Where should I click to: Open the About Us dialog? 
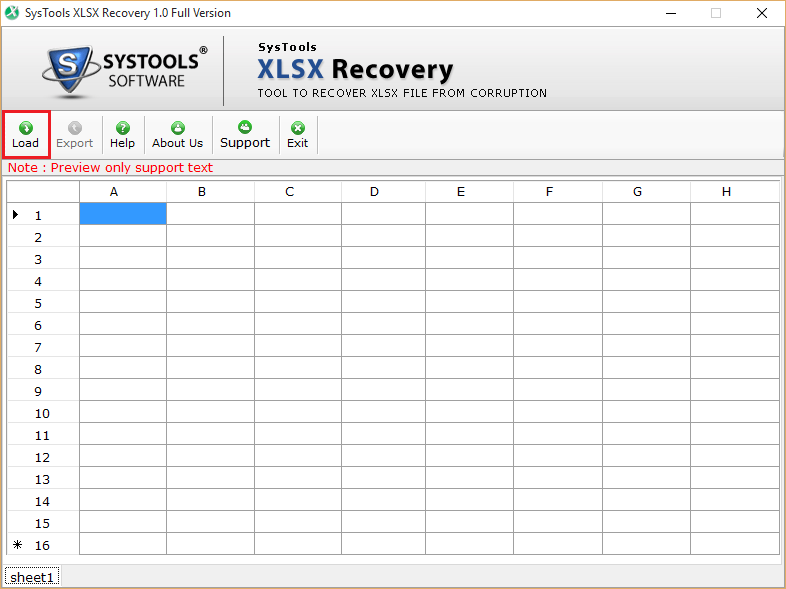point(177,135)
